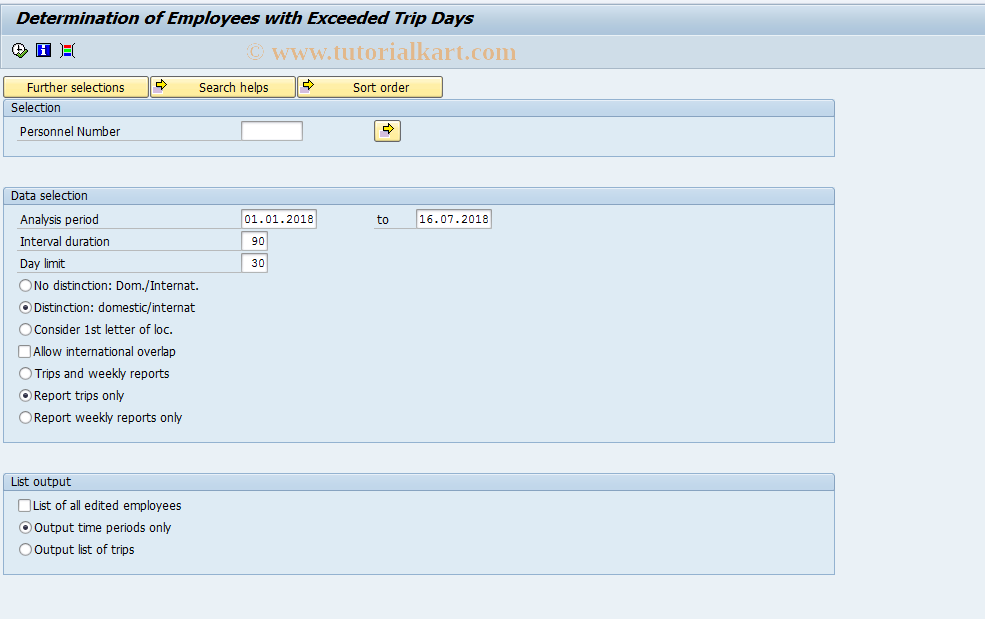The image size is (985, 619).
Task: Select Output list of trips
Action: pyautogui.click(x=25, y=550)
